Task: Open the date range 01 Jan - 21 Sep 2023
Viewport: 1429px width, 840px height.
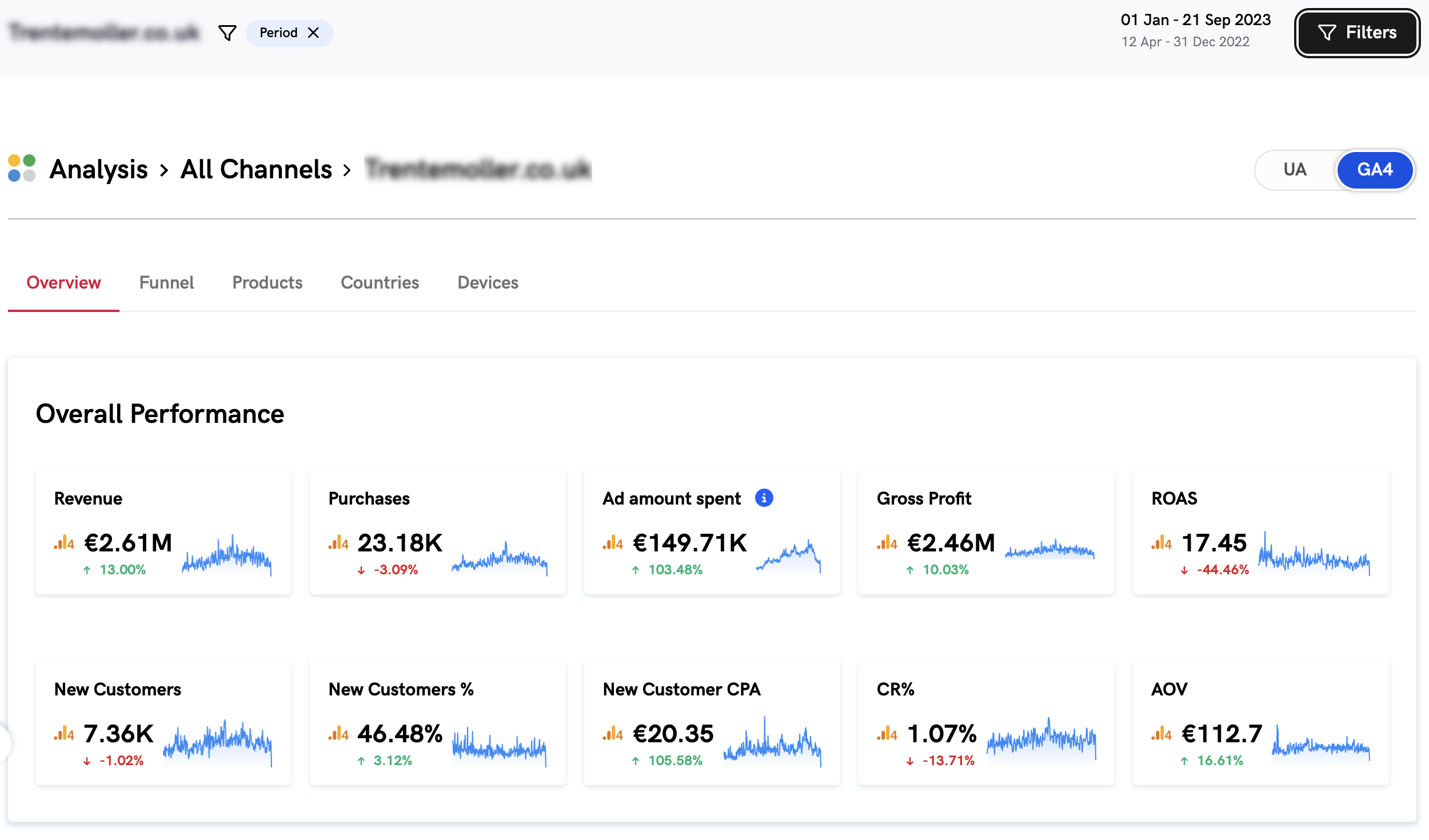Action: [x=1195, y=20]
